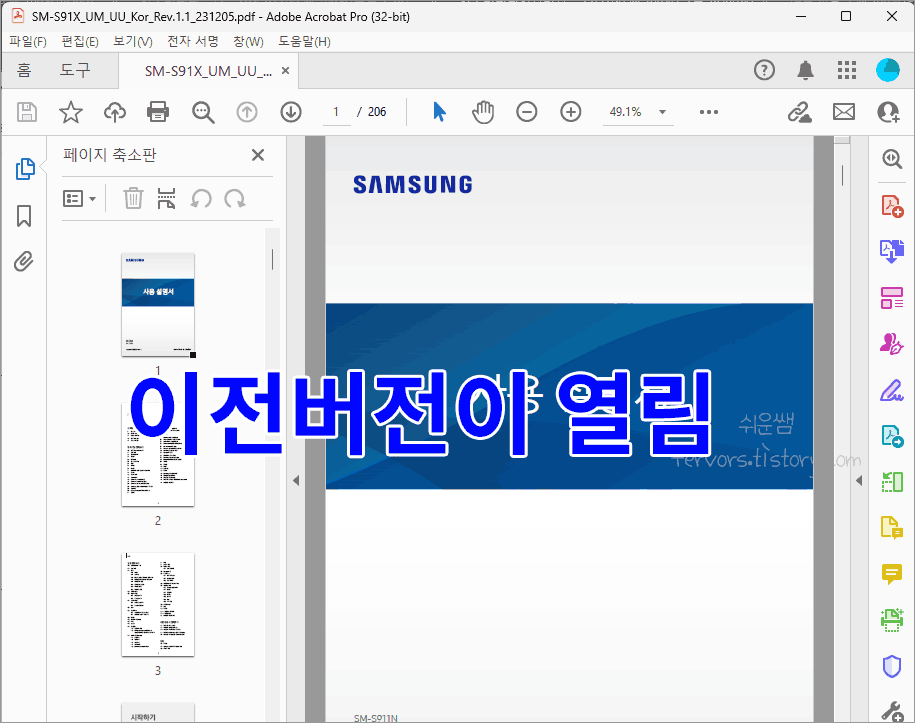Open the thumbnail panel options dropdown
Viewport: 915px width, 723px height.
click(x=79, y=198)
